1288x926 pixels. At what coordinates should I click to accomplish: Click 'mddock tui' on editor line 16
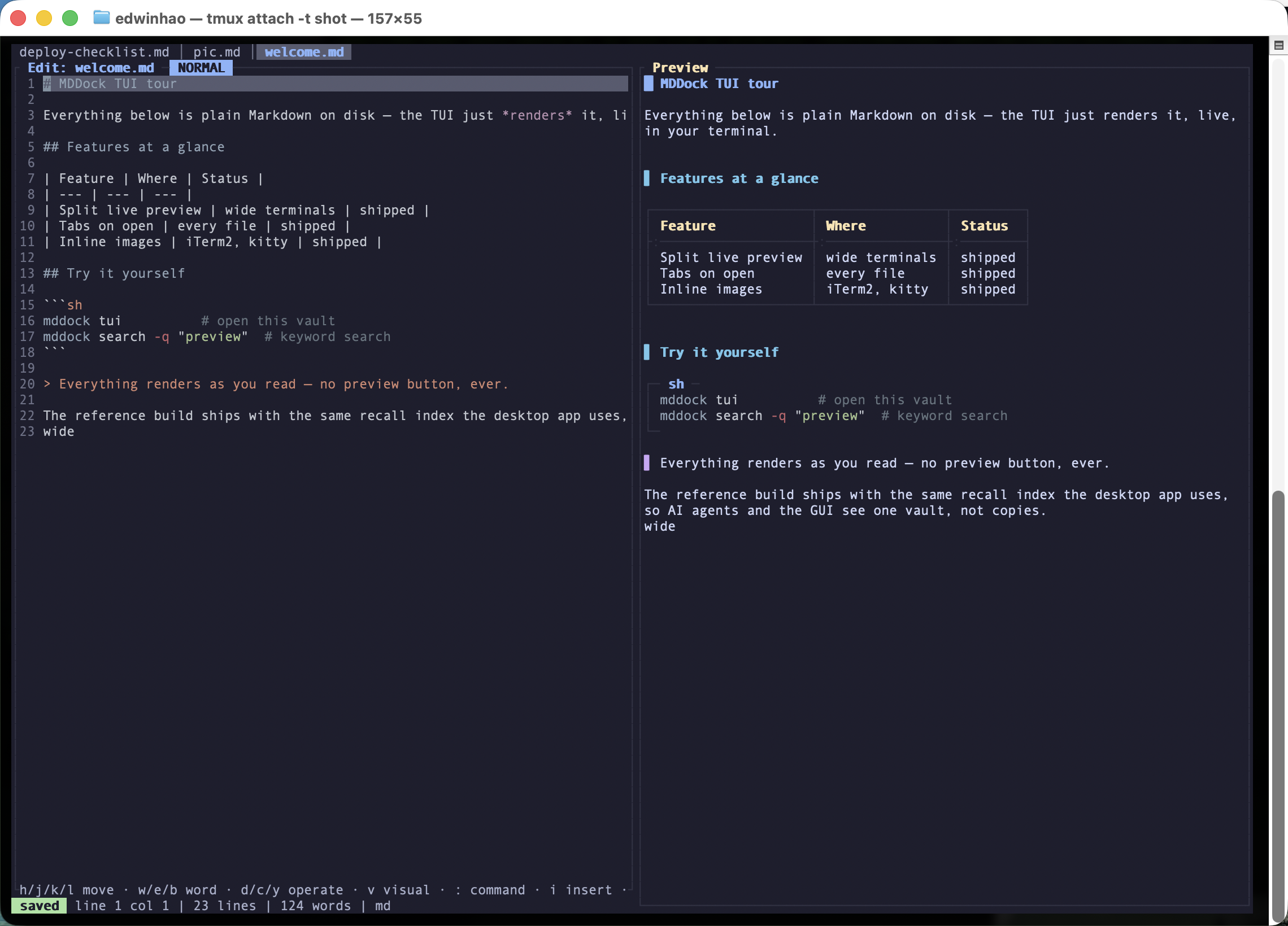click(82, 321)
